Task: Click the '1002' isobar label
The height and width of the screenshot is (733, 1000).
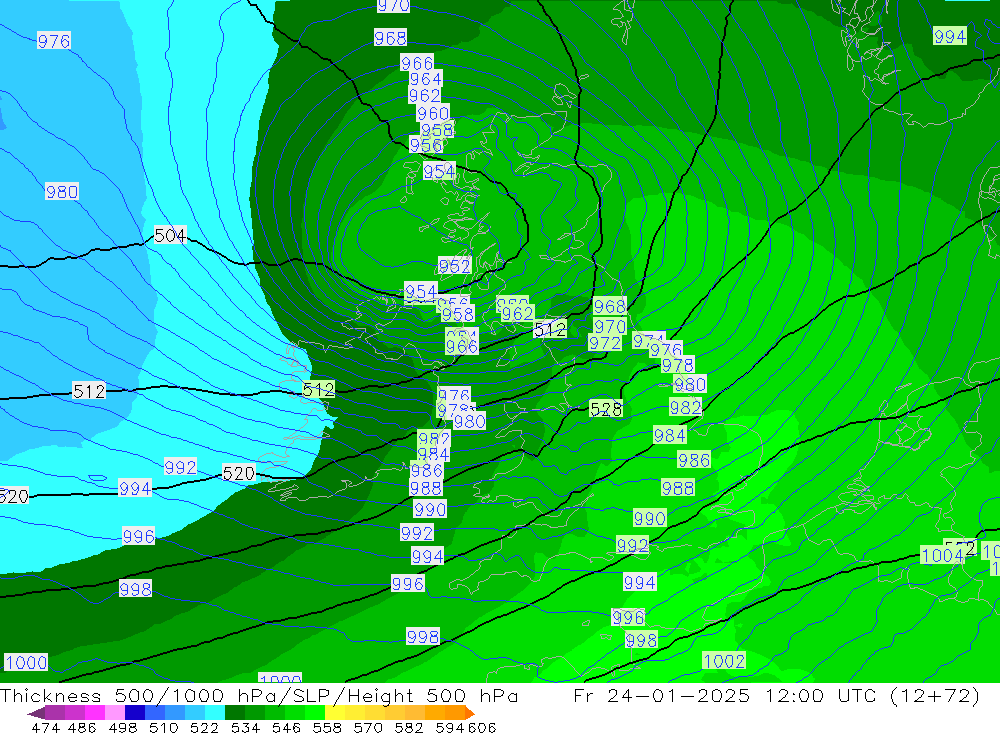Action: 724,661
